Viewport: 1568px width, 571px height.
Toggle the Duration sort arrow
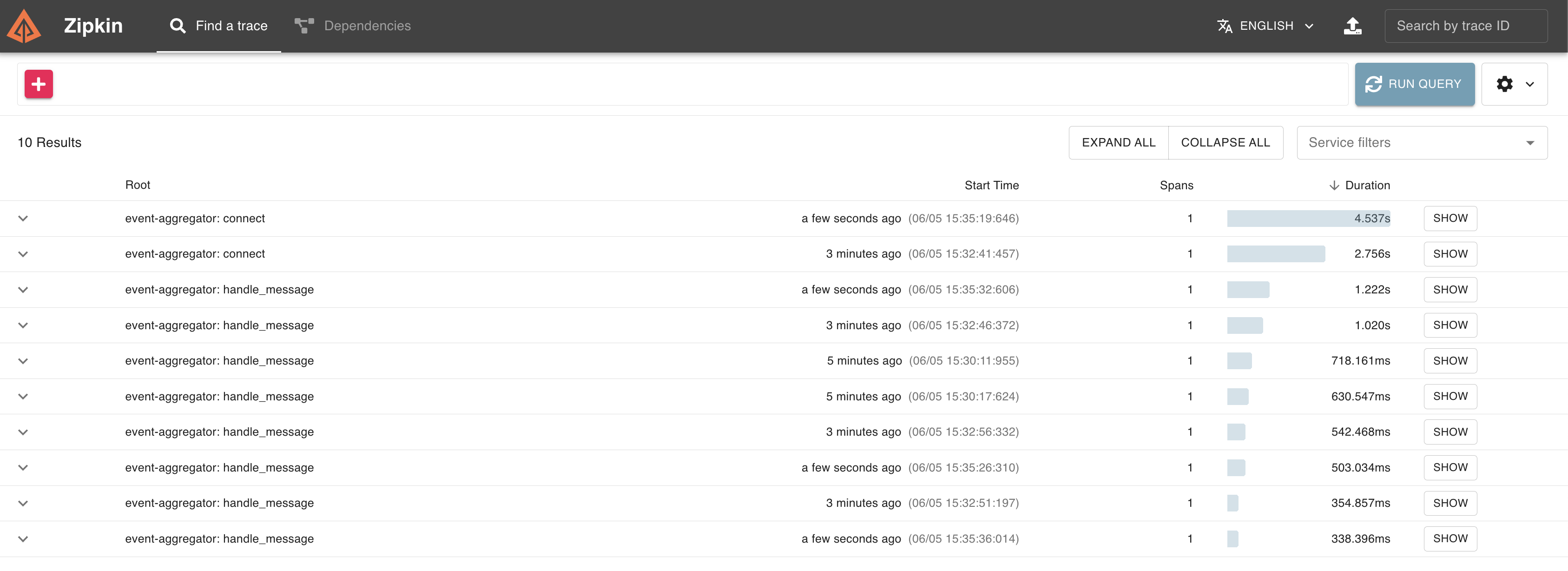pos(1334,185)
